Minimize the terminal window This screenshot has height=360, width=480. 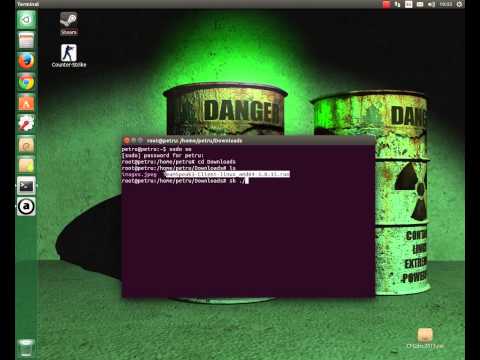pyautogui.click(x=134, y=141)
